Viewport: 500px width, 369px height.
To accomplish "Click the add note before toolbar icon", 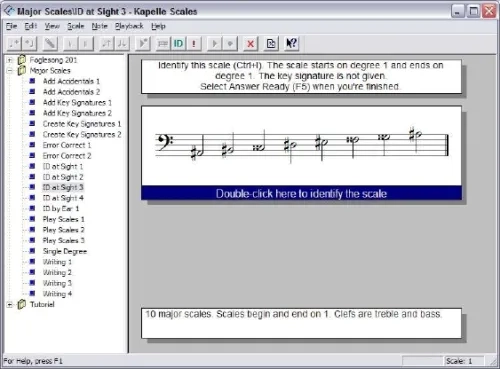I will pyautogui.click(x=30, y=43).
